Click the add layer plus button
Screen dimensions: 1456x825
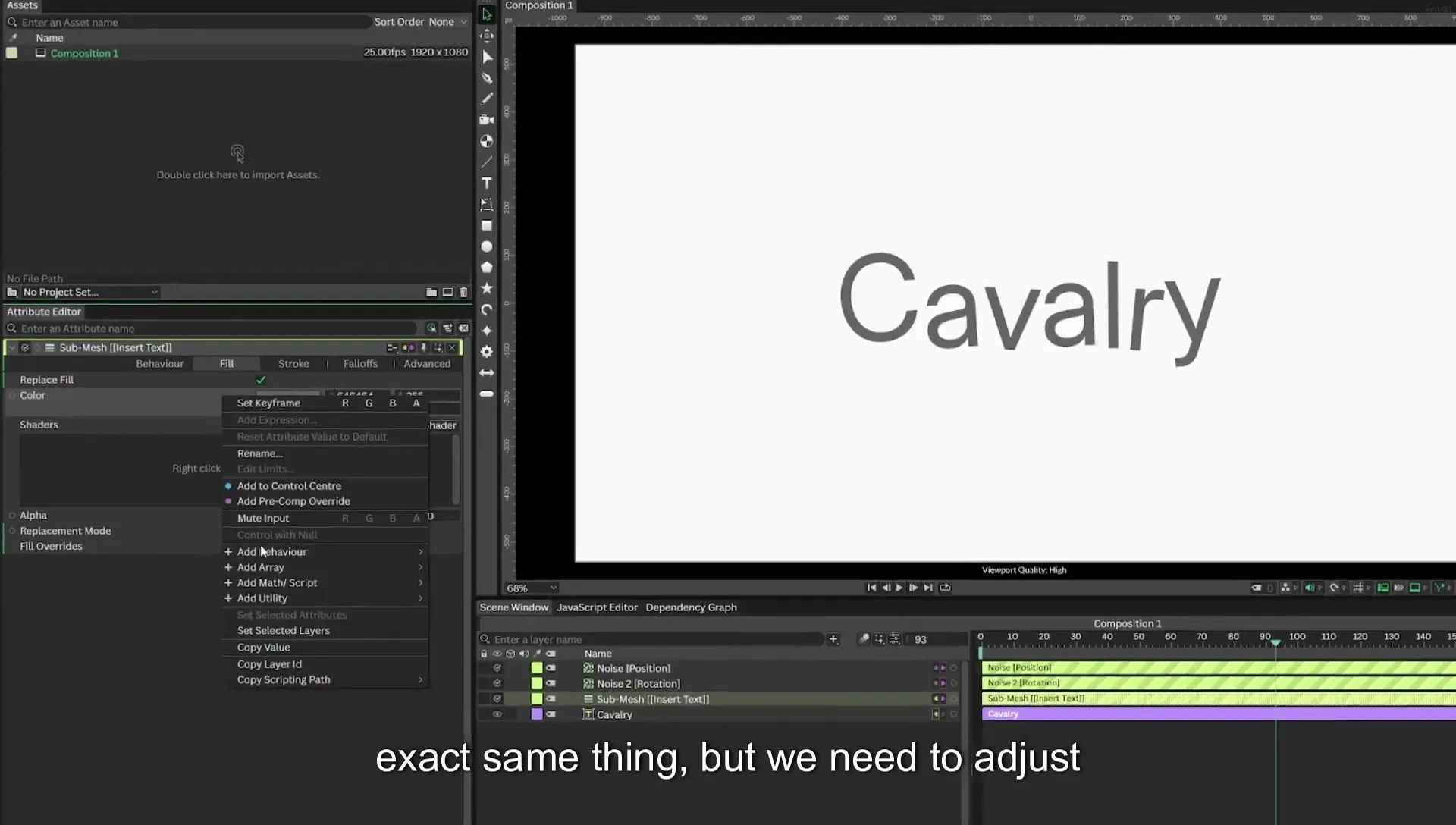coord(833,639)
